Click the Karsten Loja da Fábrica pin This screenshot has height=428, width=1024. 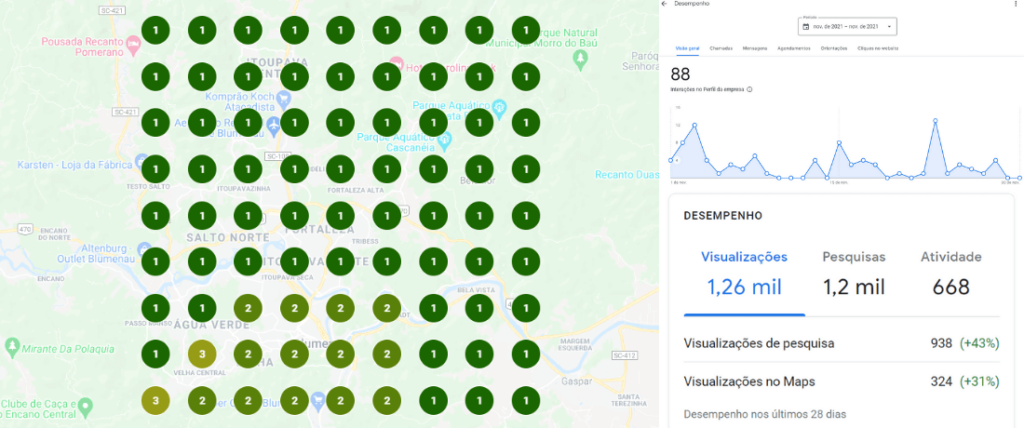coord(140,162)
